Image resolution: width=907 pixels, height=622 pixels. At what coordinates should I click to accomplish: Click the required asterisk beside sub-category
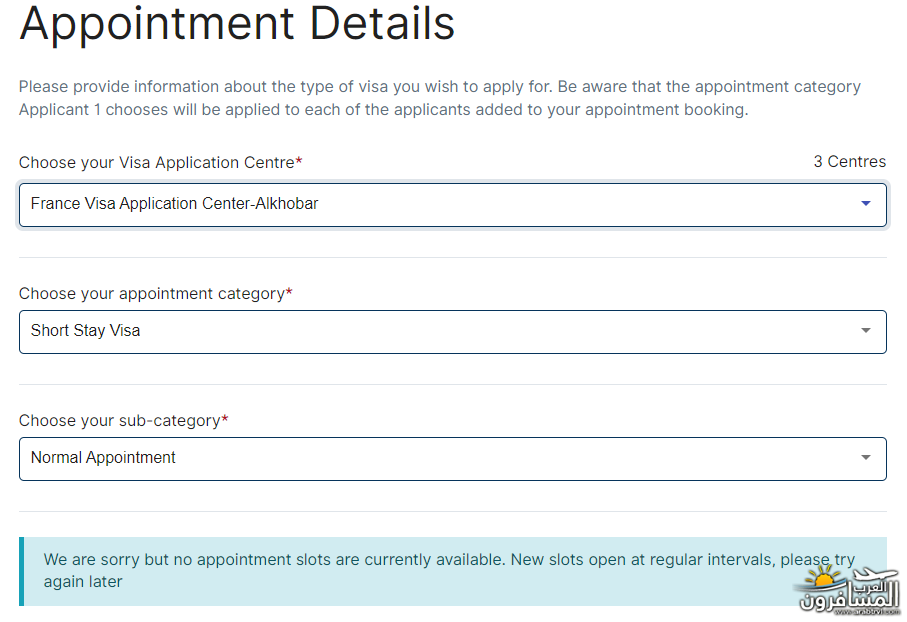pyautogui.click(x=225, y=418)
